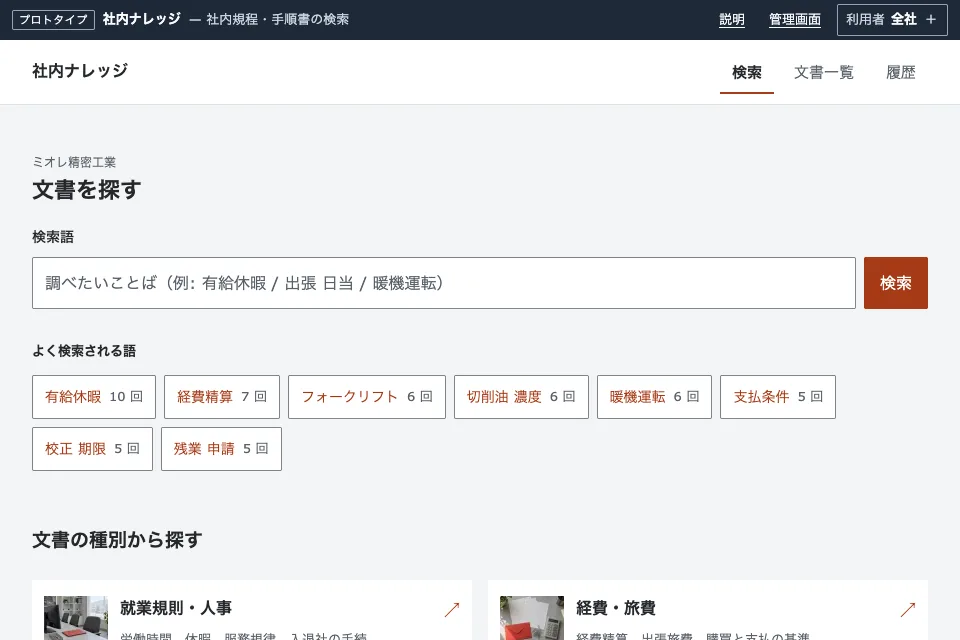Viewport: 960px width, 640px height.
Task: Focus the 検索語 search input field
Action: click(444, 283)
